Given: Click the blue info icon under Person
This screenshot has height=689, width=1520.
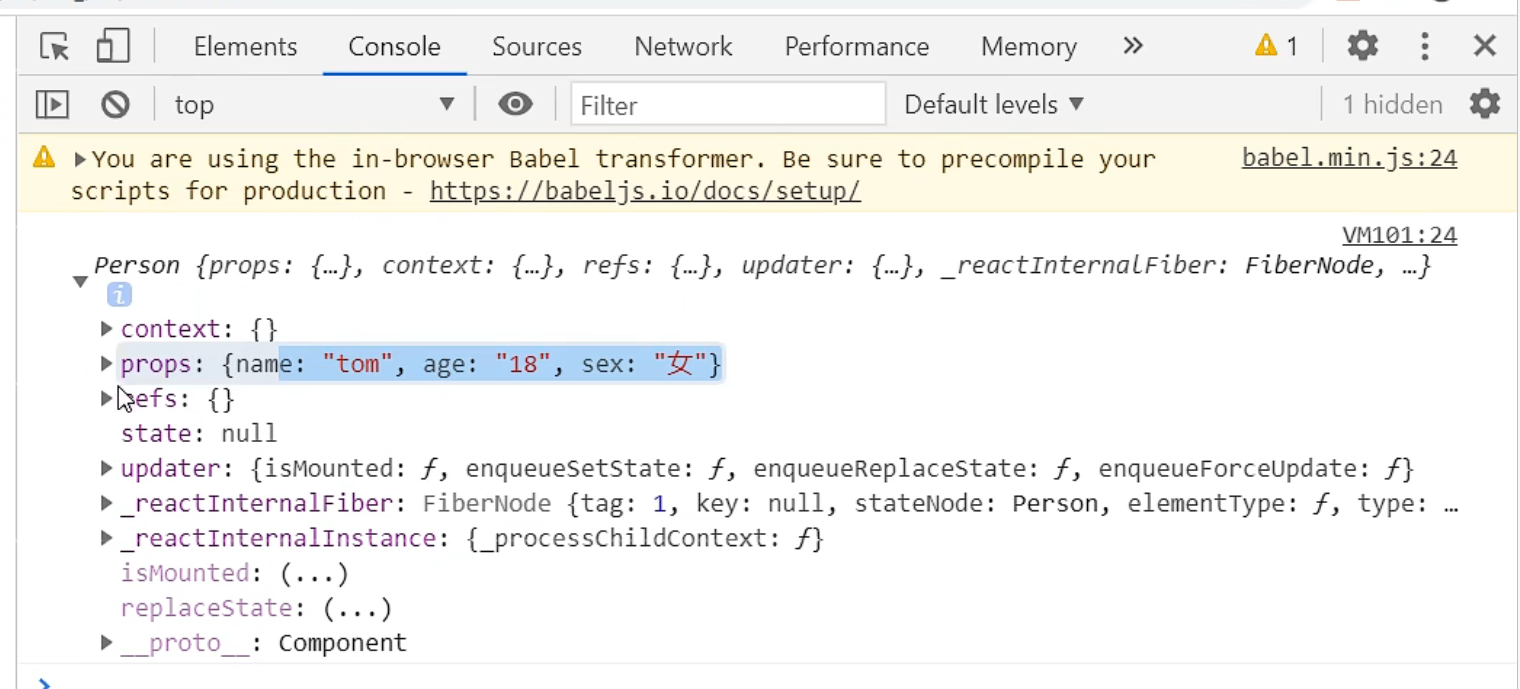Looking at the screenshot, I should [119, 294].
